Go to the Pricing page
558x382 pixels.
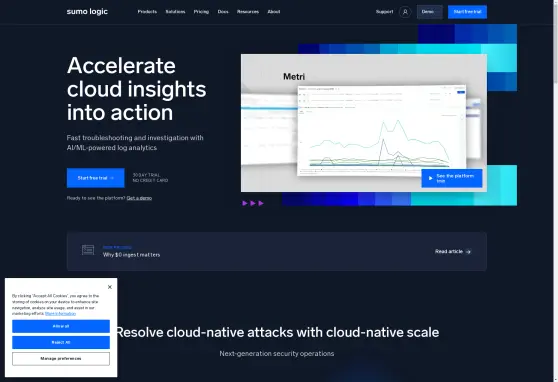[x=201, y=12]
